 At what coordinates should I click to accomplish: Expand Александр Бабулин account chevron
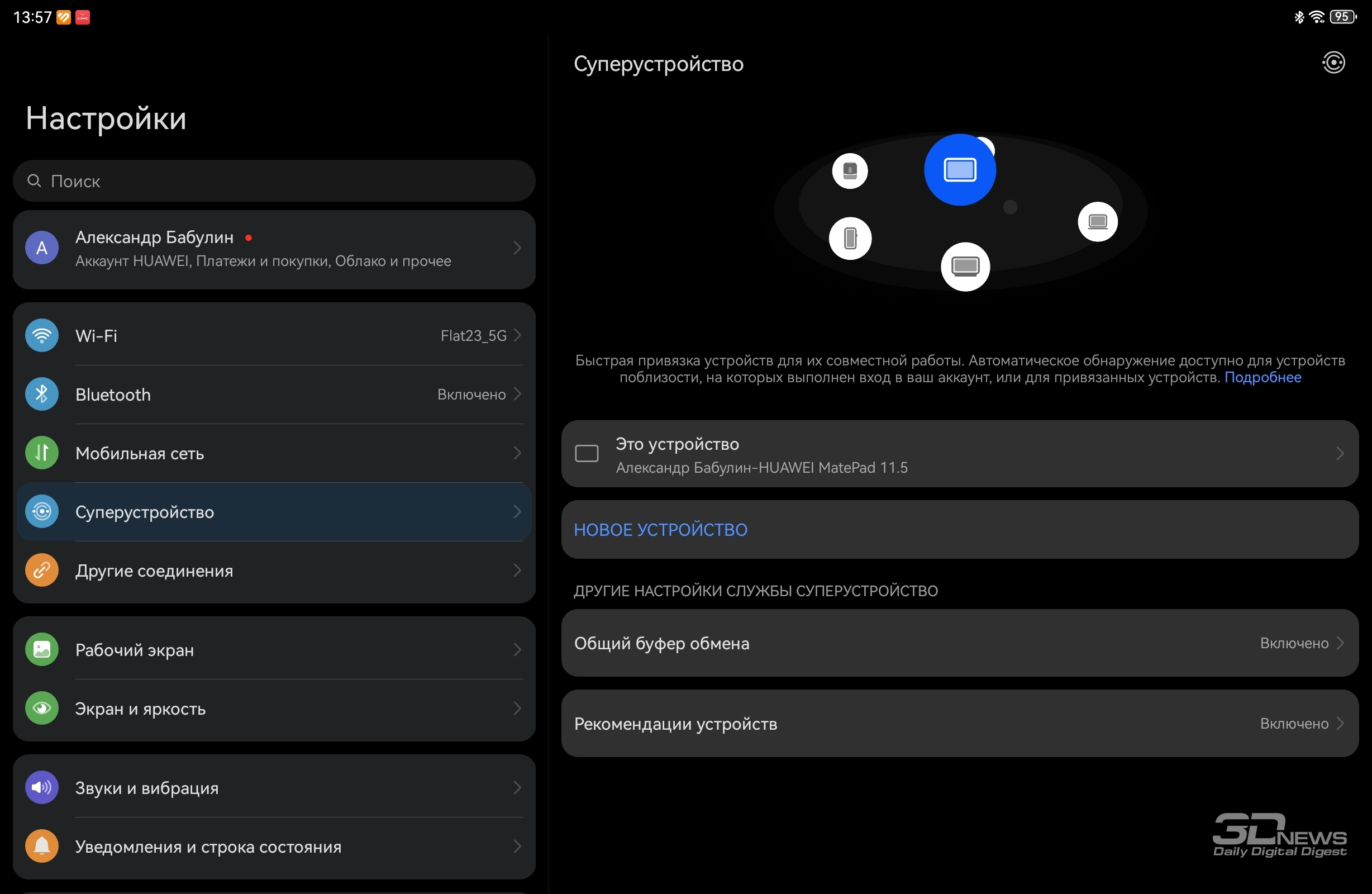coord(517,248)
